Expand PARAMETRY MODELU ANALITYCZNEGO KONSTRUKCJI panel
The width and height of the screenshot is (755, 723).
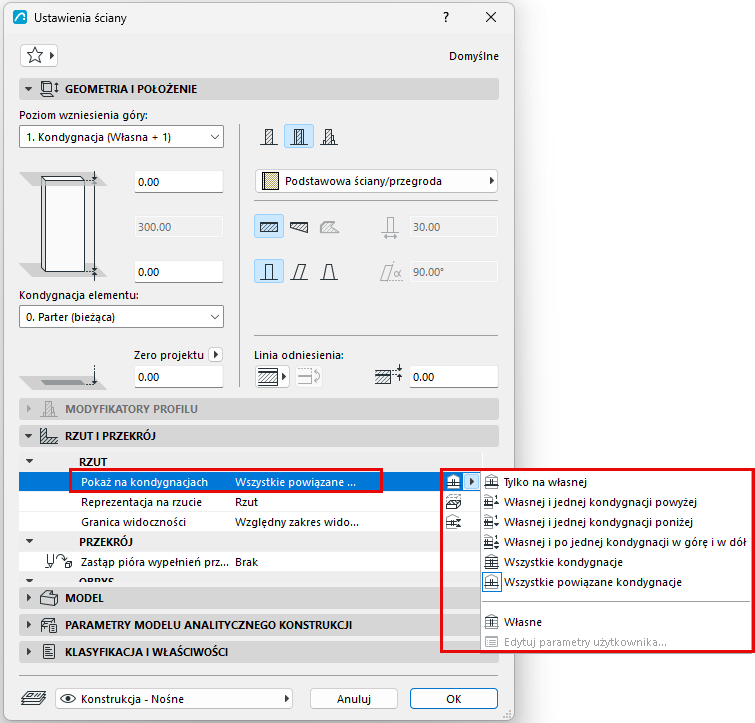tap(28, 625)
